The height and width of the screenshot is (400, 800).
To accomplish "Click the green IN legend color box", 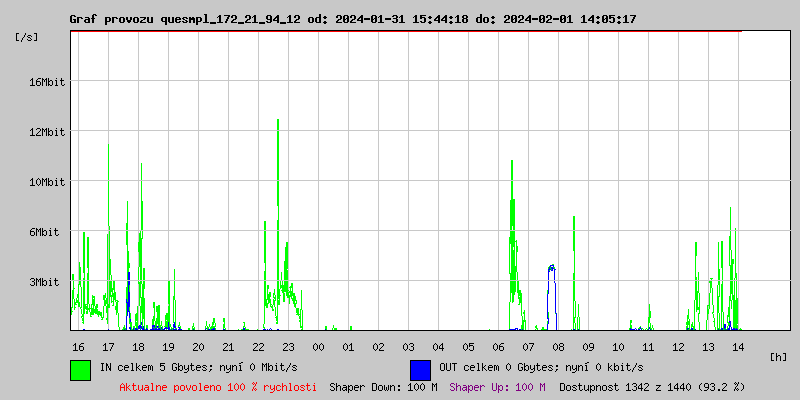I will (80, 369).
